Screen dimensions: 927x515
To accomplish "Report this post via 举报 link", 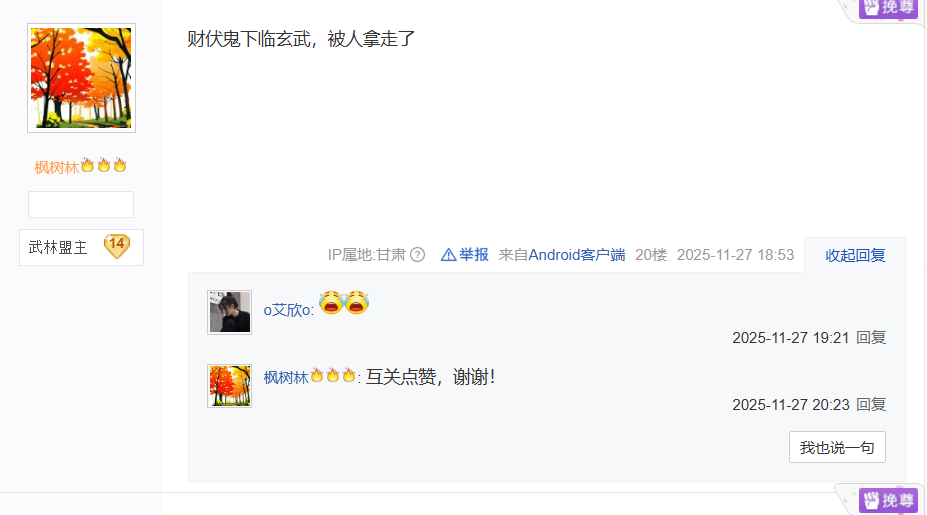I will tap(474, 255).
